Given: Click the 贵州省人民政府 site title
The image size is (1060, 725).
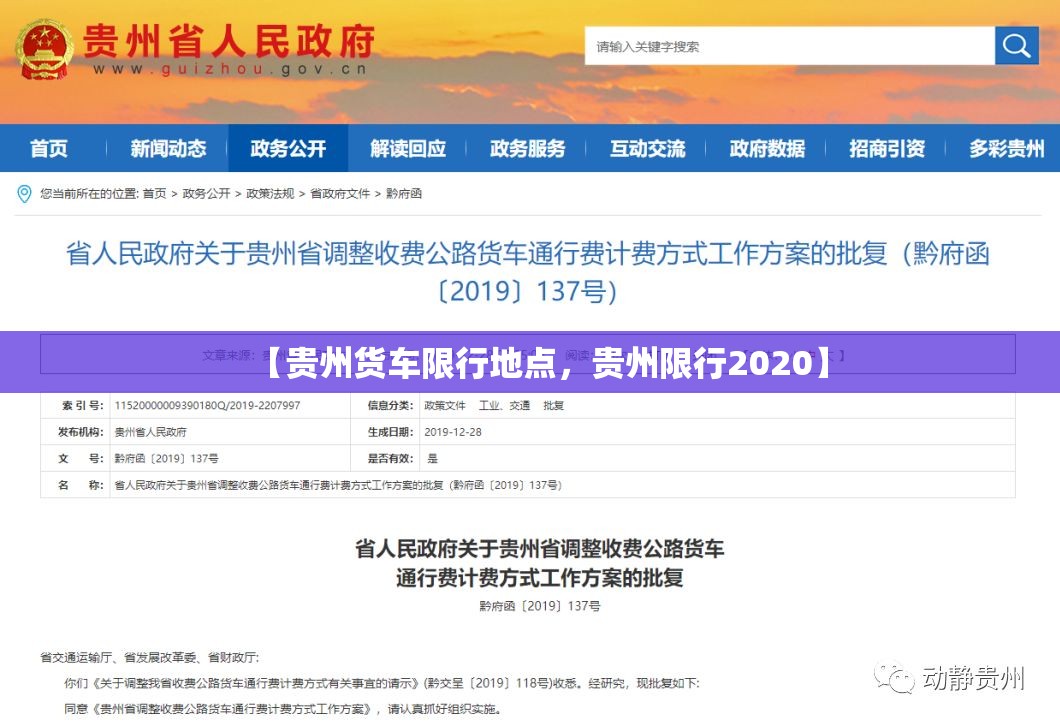Looking at the screenshot, I should [x=228, y=41].
